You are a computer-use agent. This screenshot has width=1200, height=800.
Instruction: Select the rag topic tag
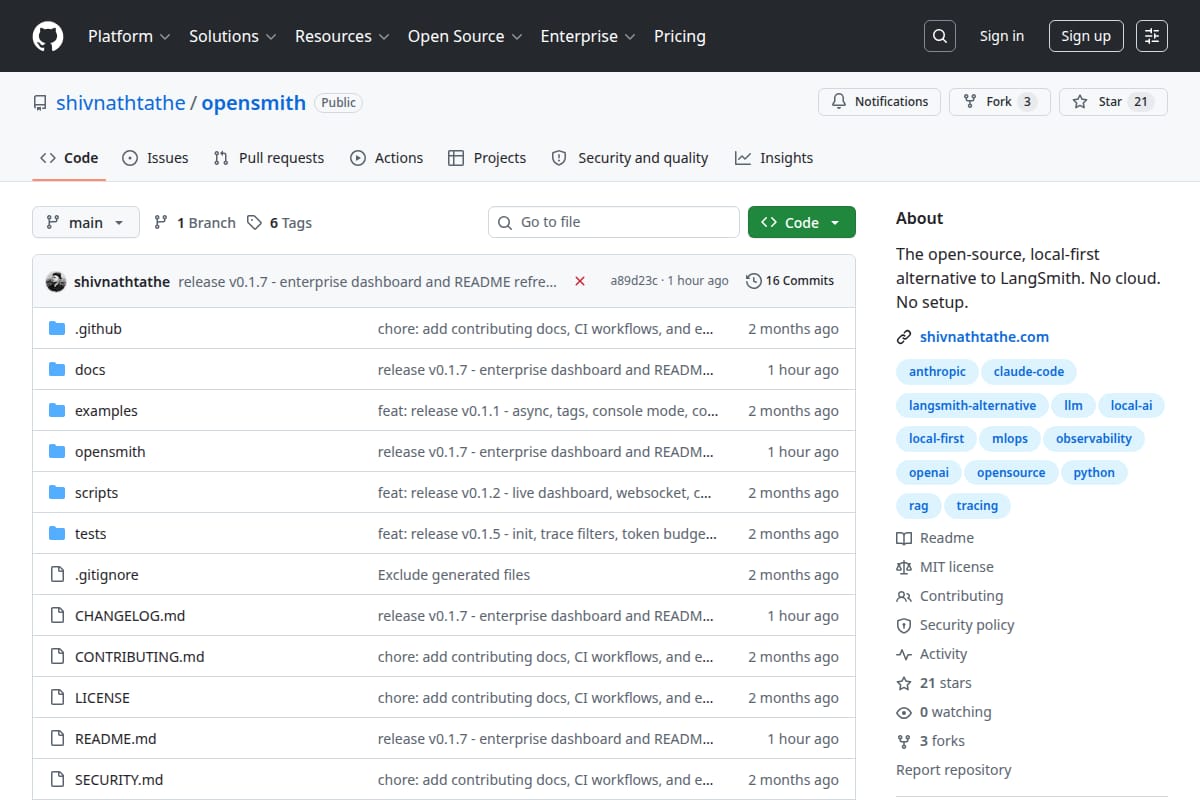coord(918,506)
